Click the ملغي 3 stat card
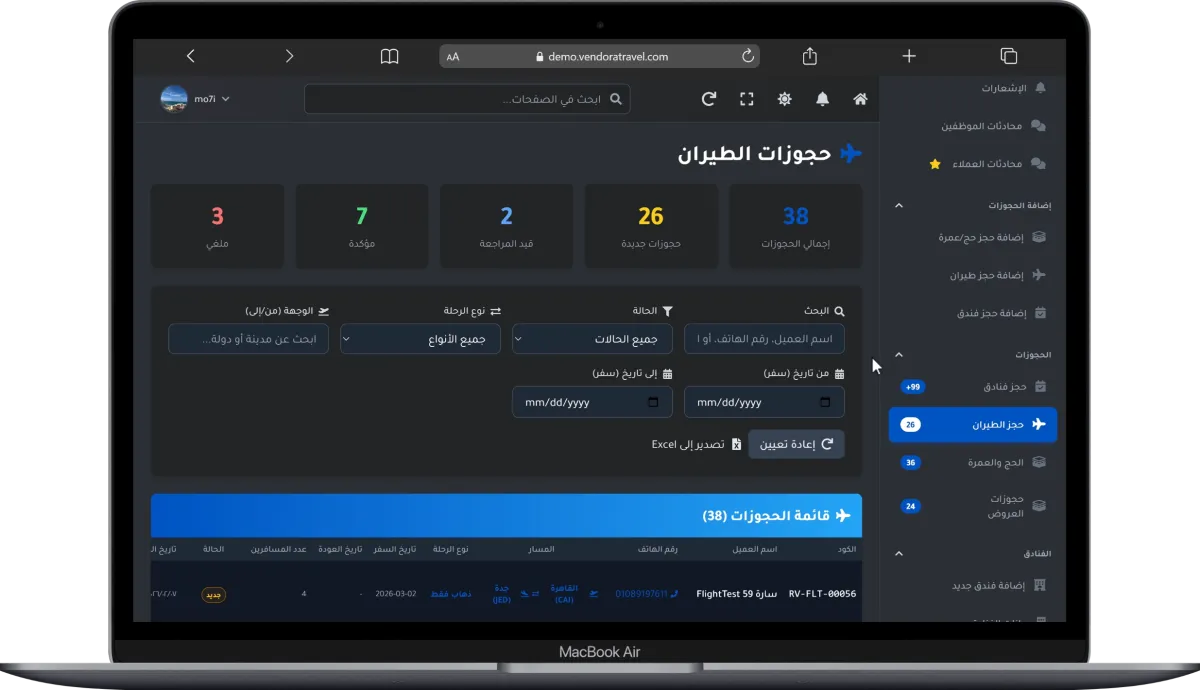This screenshot has height=690, width=1200. (x=217, y=226)
